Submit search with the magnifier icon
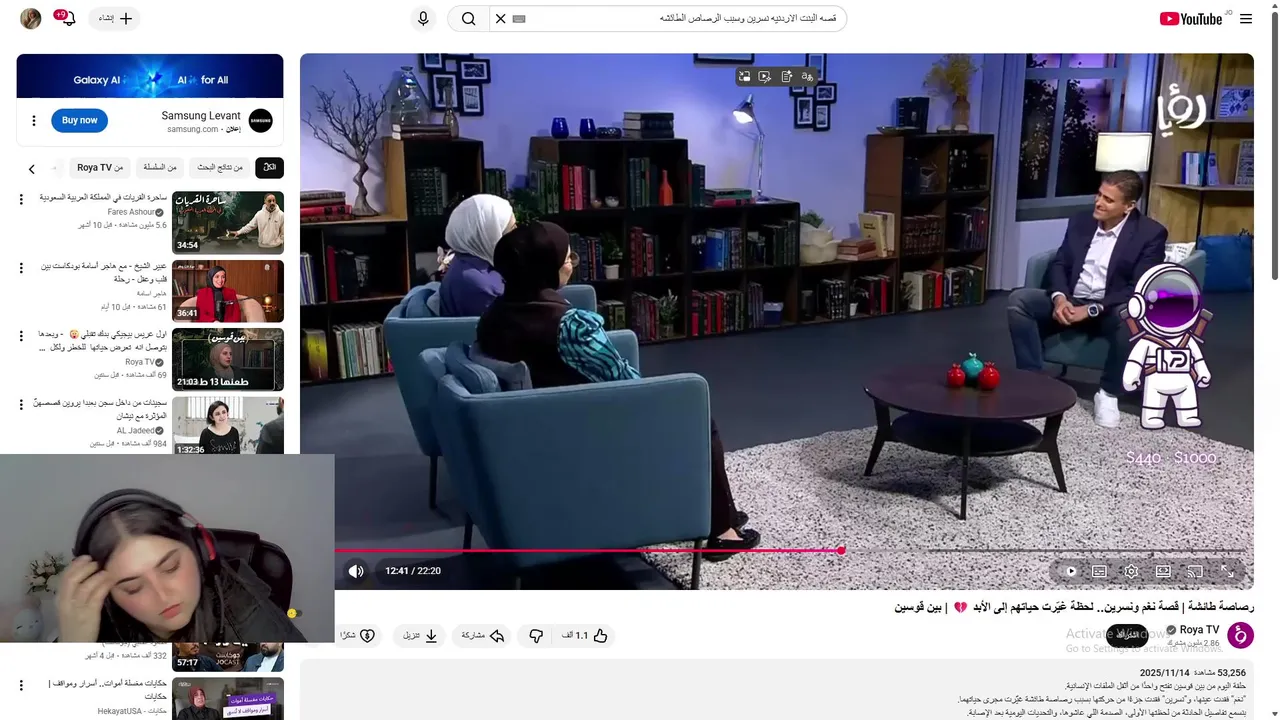Screen dimensions: 1280x720 point(468,18)
